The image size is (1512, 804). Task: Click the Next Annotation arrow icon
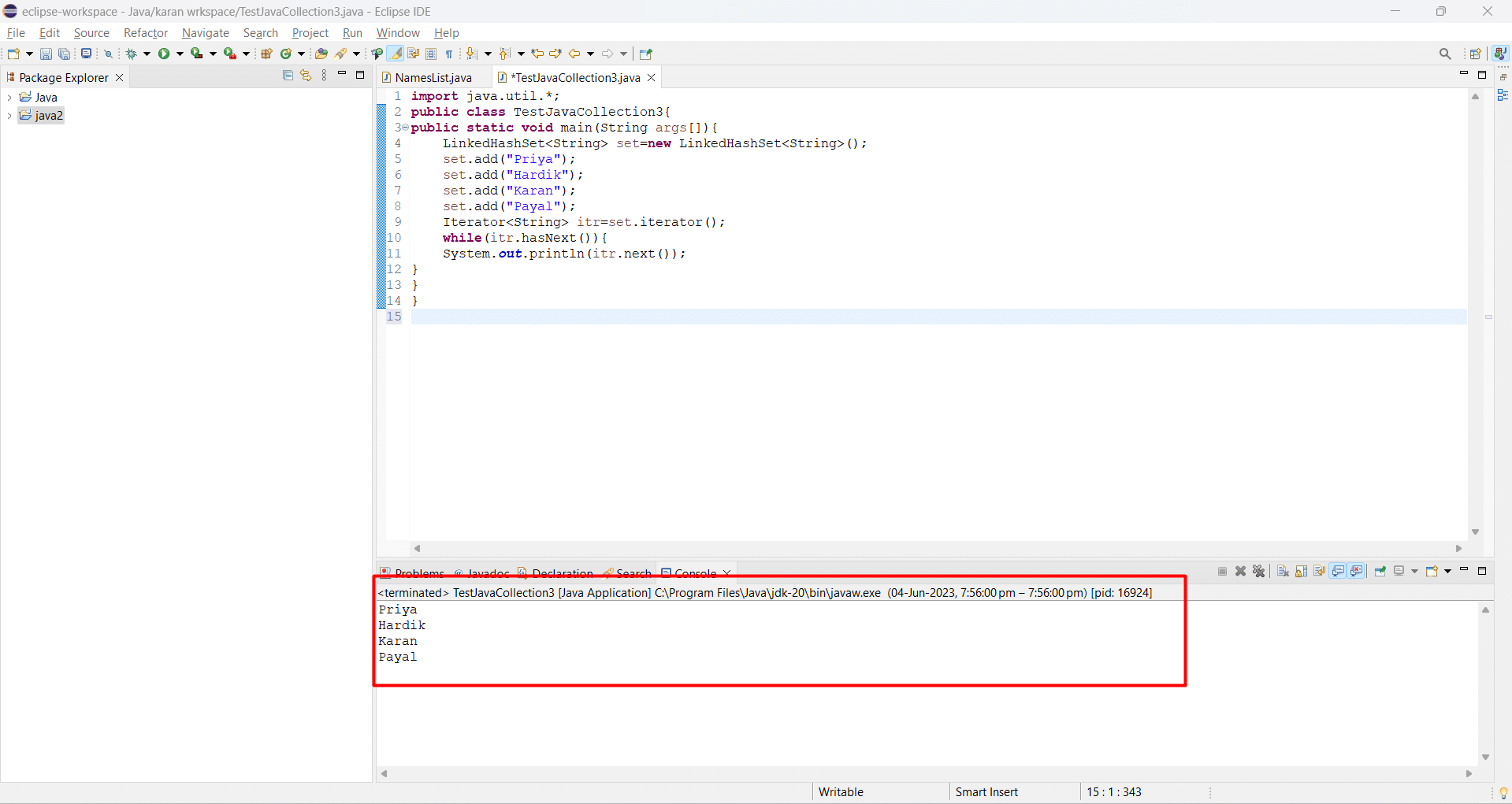tap(471, 54)
